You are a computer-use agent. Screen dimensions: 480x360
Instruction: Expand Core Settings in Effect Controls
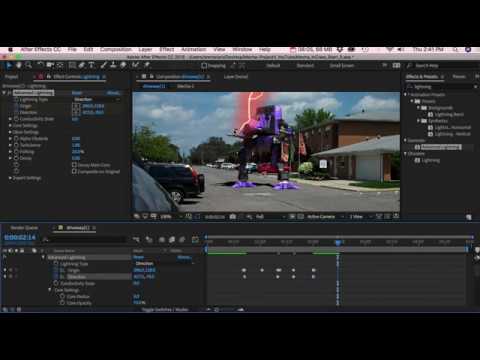tap(10, 126)
